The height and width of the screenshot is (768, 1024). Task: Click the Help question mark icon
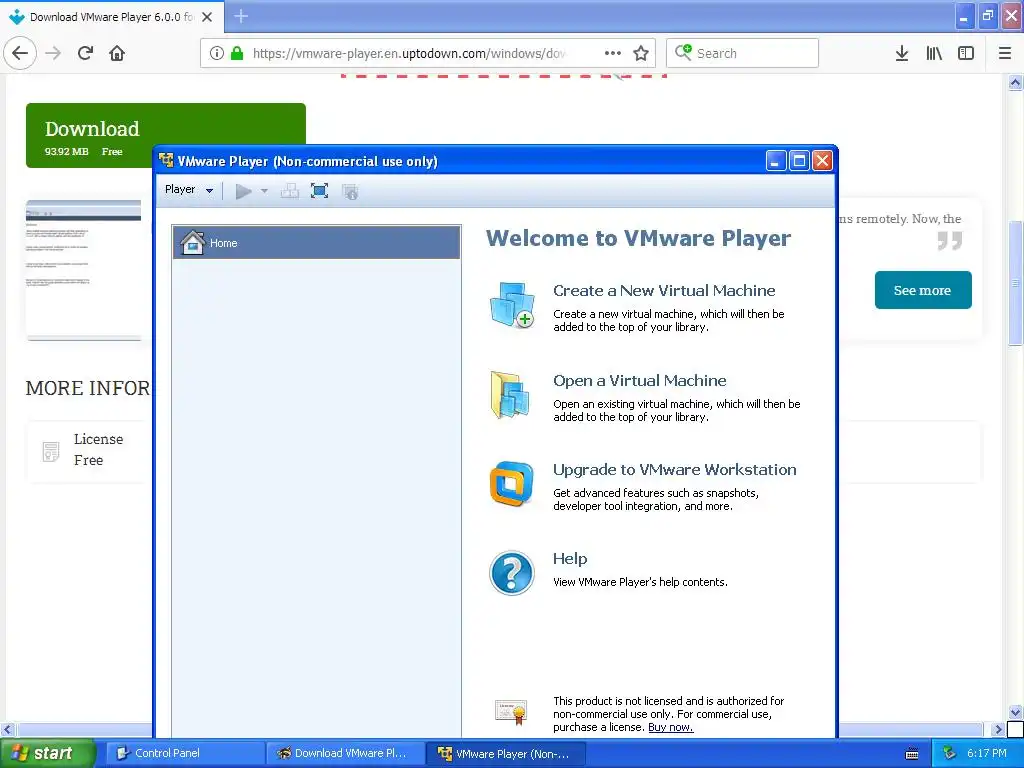tap(512, 573)
